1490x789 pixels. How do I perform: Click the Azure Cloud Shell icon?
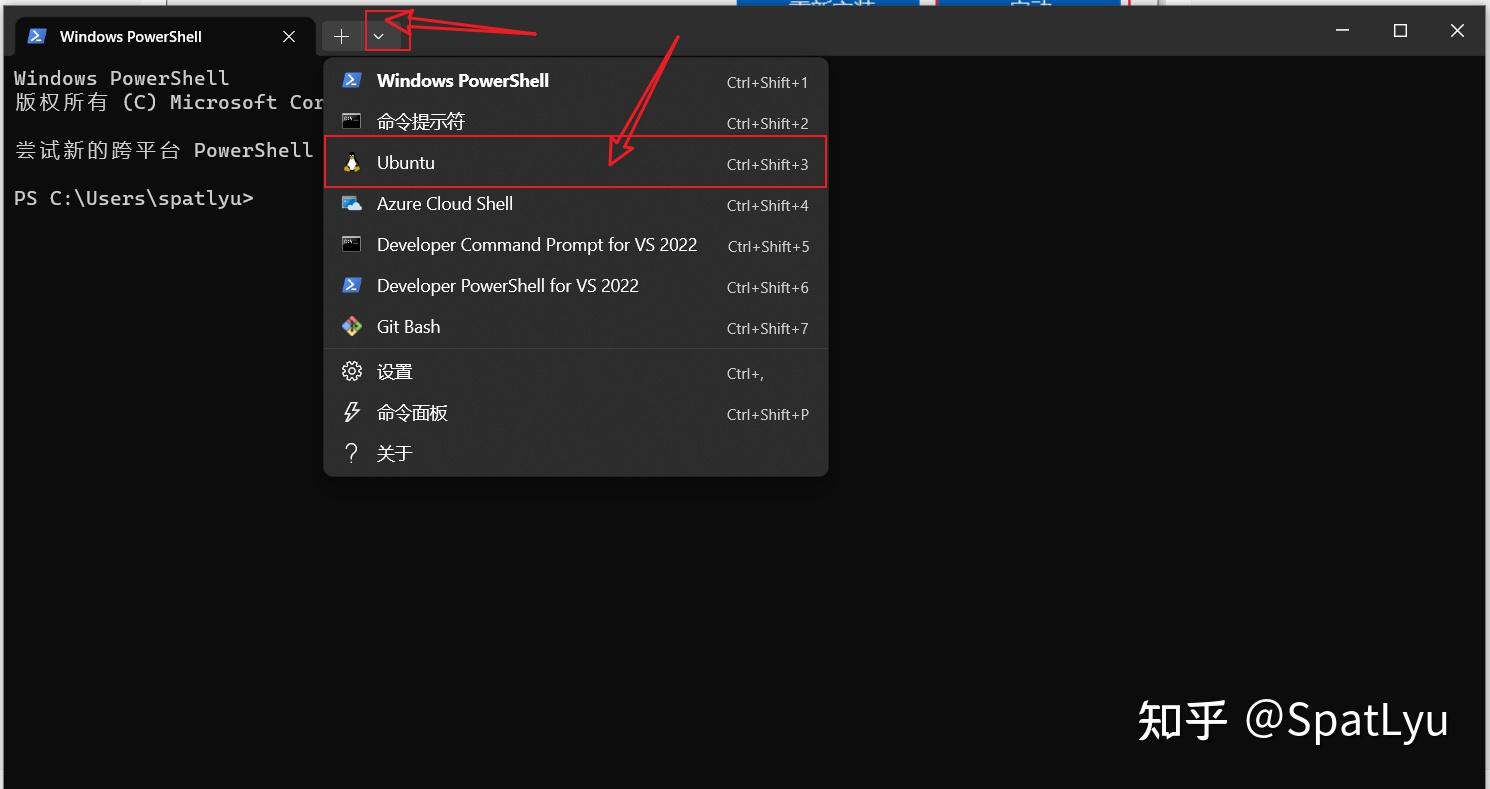(x=351, y=203)
